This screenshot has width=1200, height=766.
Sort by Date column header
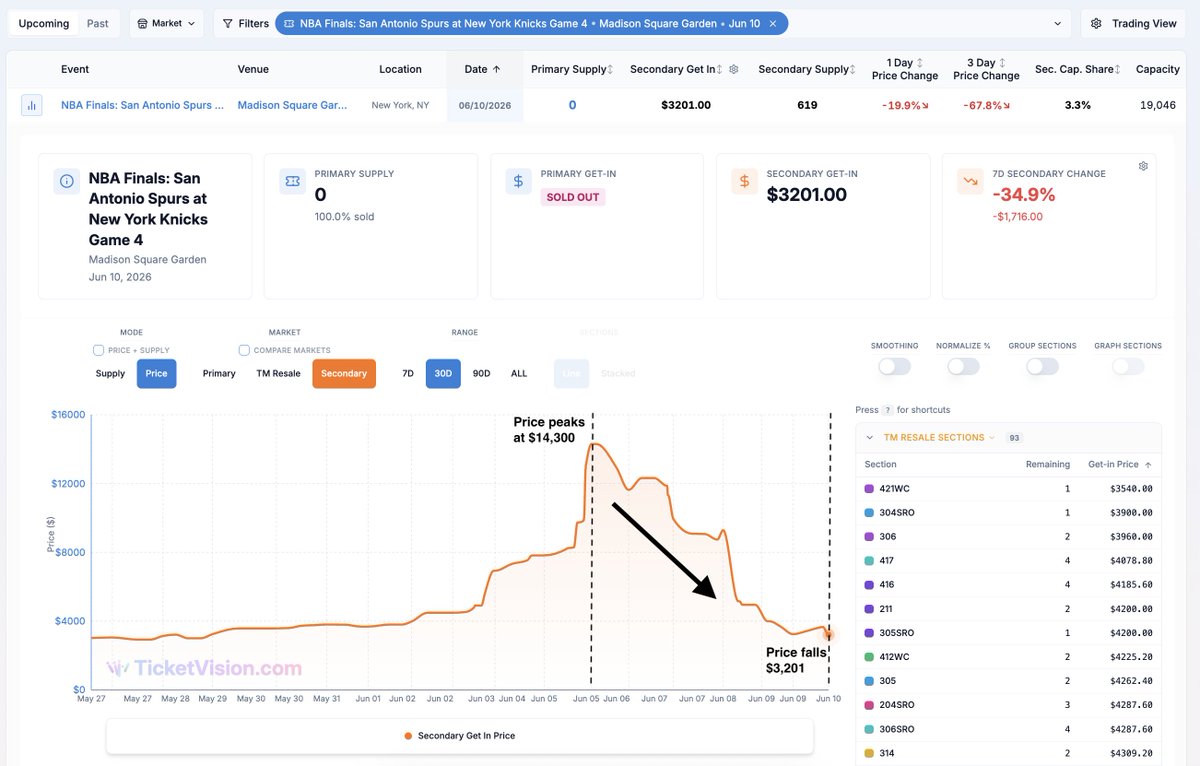(x=483, y=69)
